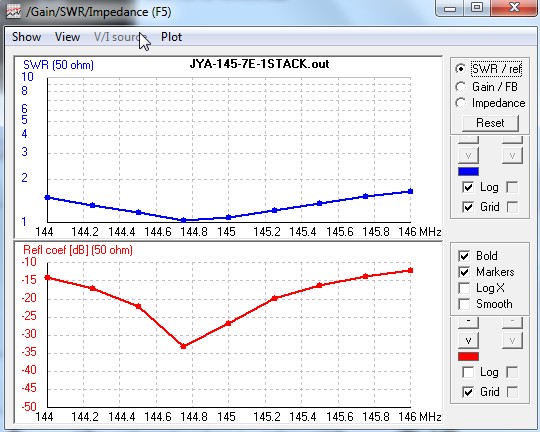The width and height of the screenshot is (540, 432).
Task: Click the Refl coef panel minus button
Action: tap(468, 322)
